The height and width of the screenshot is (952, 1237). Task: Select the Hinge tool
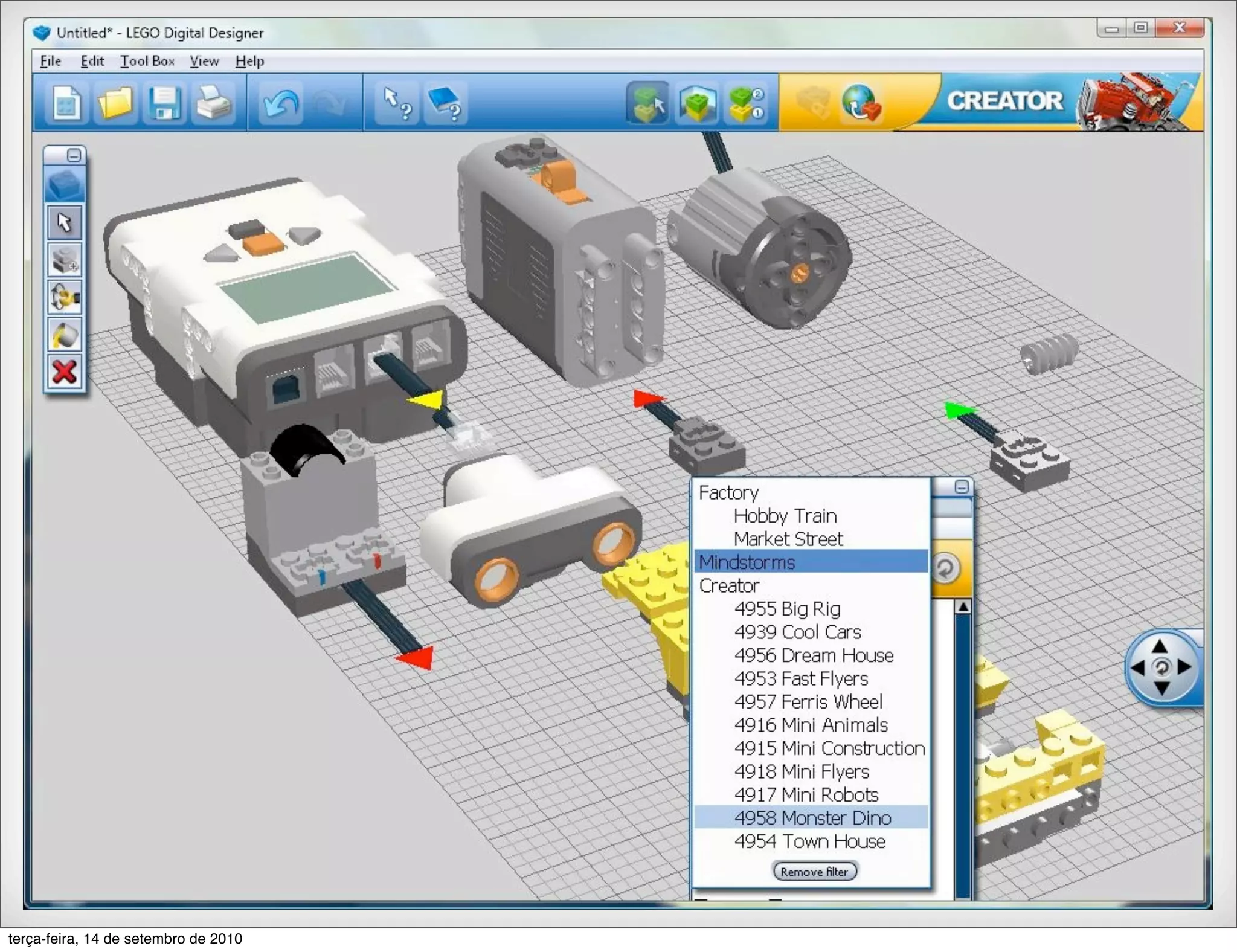pos(65,298)
